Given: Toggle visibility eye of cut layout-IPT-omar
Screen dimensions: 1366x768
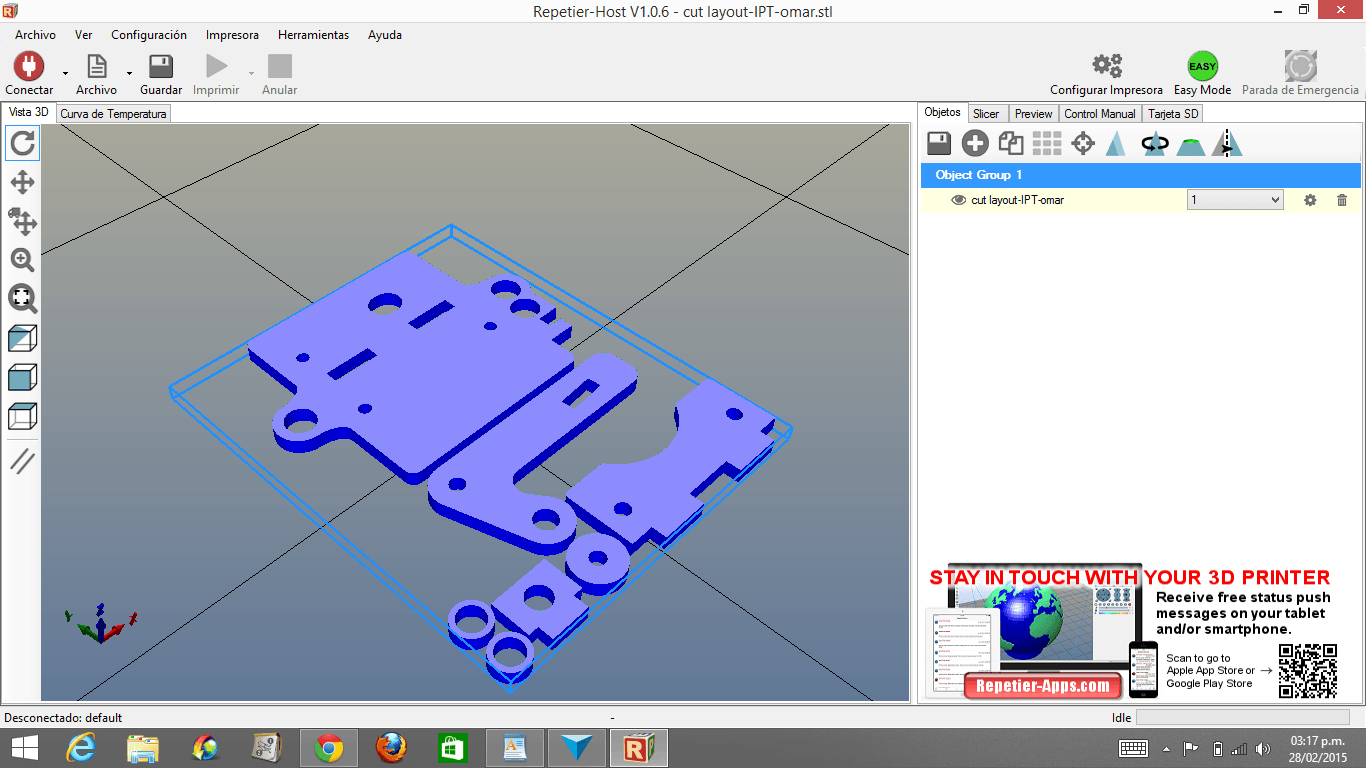Looking at the screenshot, I should [x=958, y=200].
